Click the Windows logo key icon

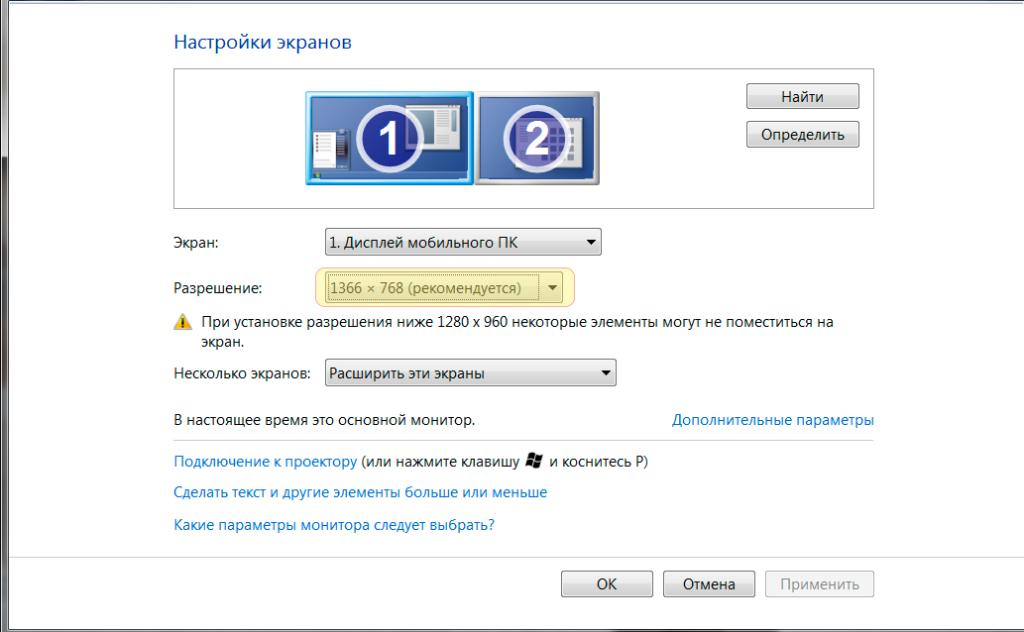point(534,460)
